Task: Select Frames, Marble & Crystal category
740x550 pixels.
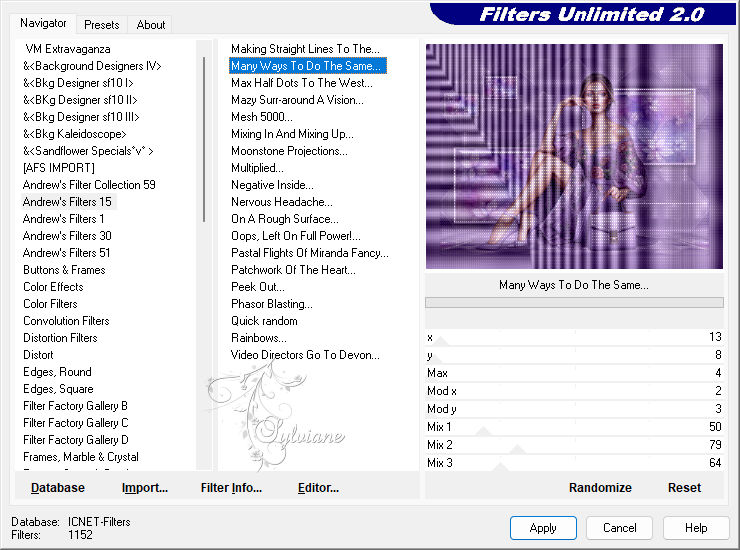Action: click(x=81, y=457)
